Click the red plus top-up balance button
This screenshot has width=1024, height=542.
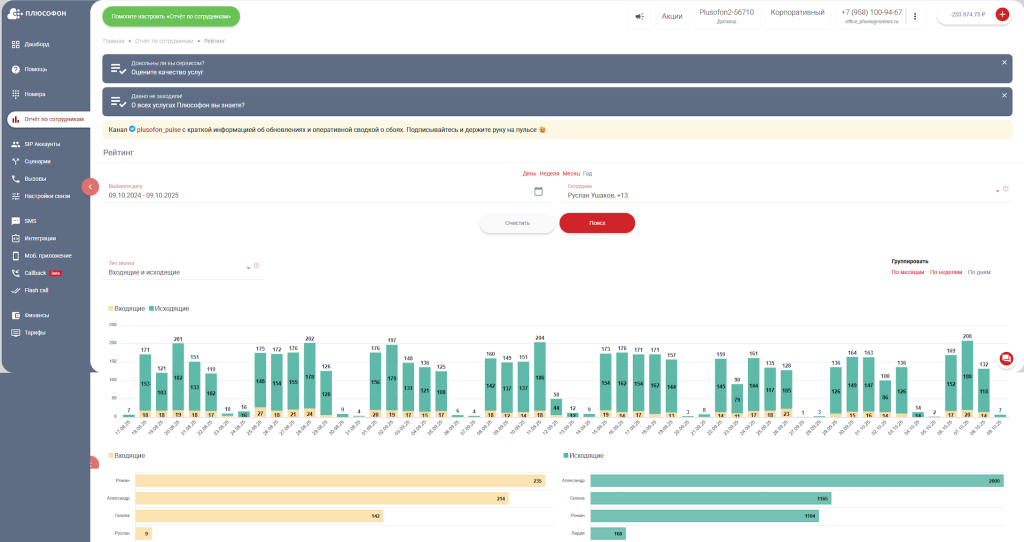point(1002,15)
